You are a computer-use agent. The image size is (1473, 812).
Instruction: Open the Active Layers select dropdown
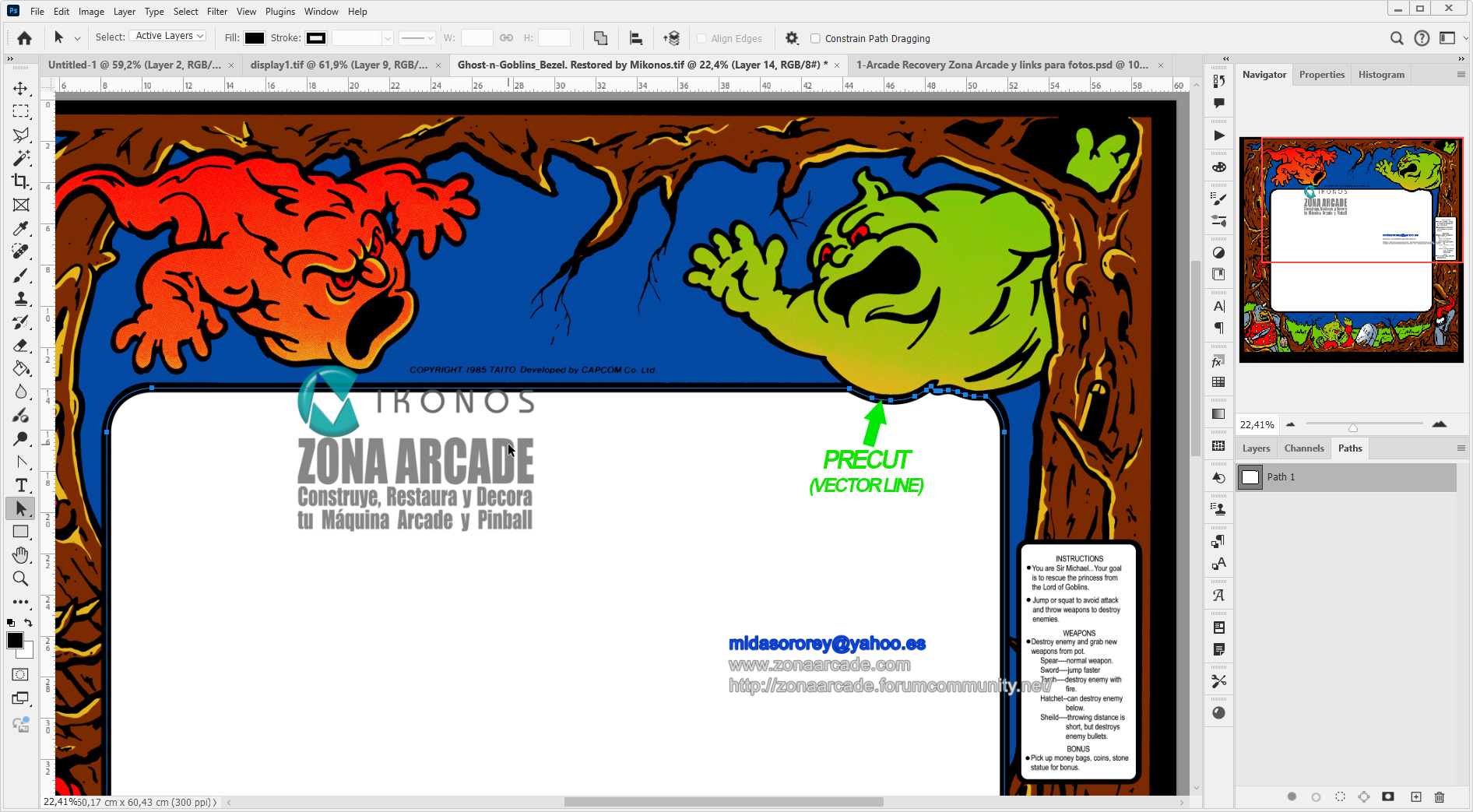(x=167, y=36)
